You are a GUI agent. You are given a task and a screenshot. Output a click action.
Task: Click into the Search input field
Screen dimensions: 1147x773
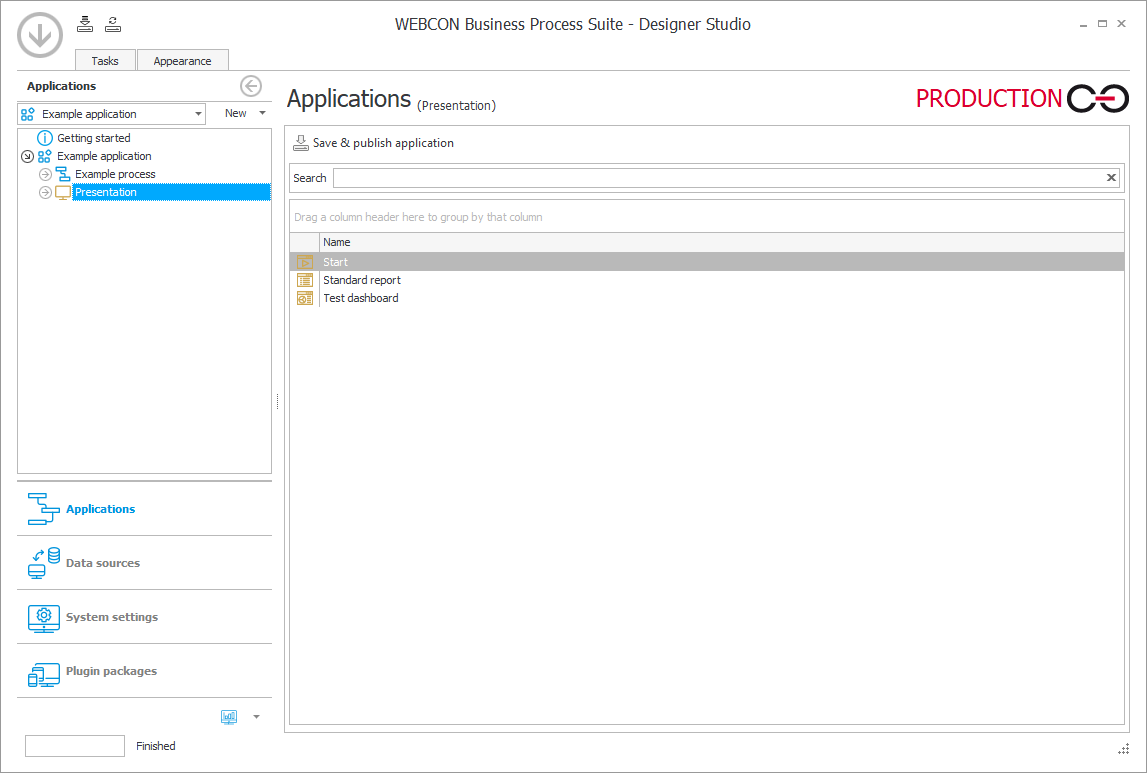(719, 178)
